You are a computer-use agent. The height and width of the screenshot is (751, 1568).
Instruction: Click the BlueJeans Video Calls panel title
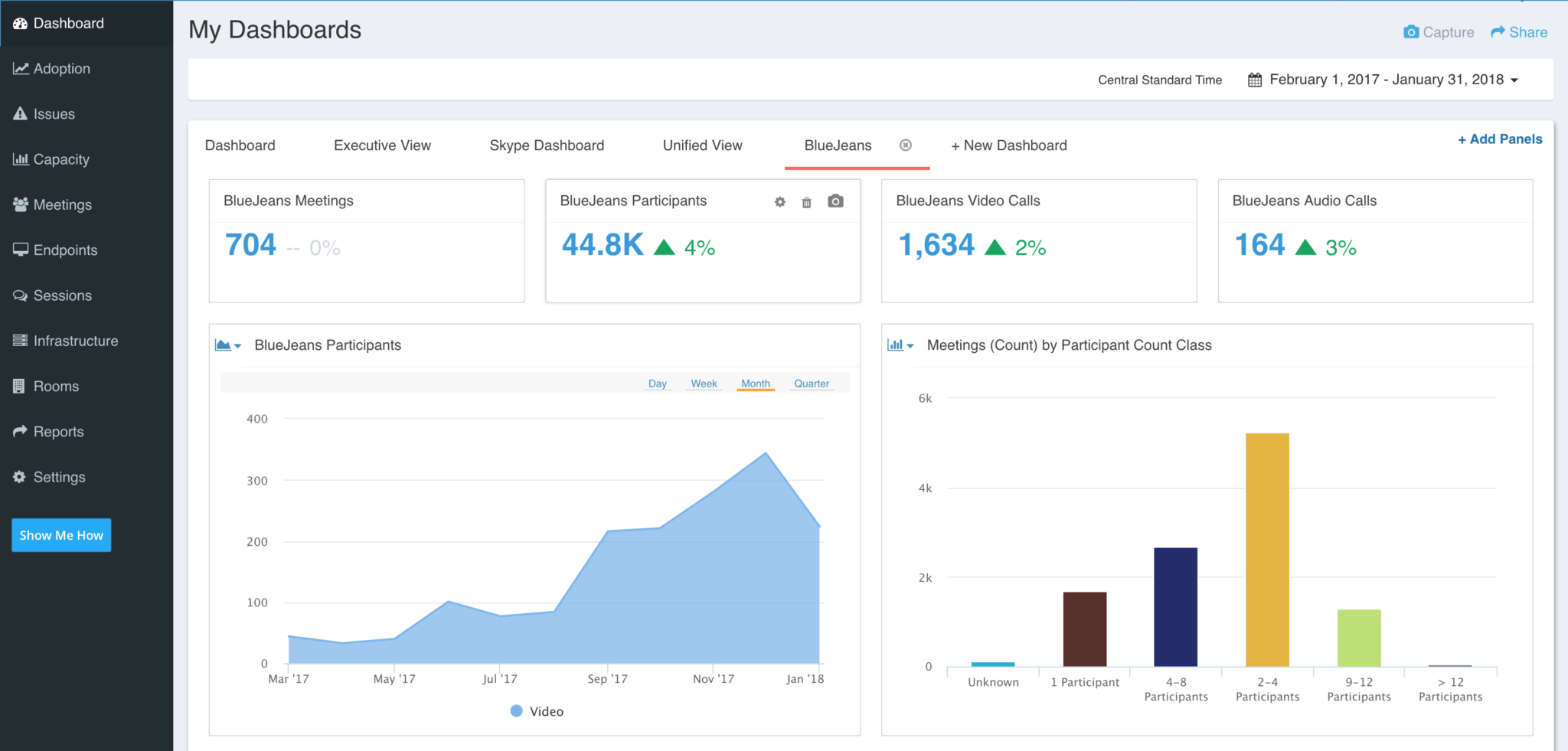coord(968,201)
